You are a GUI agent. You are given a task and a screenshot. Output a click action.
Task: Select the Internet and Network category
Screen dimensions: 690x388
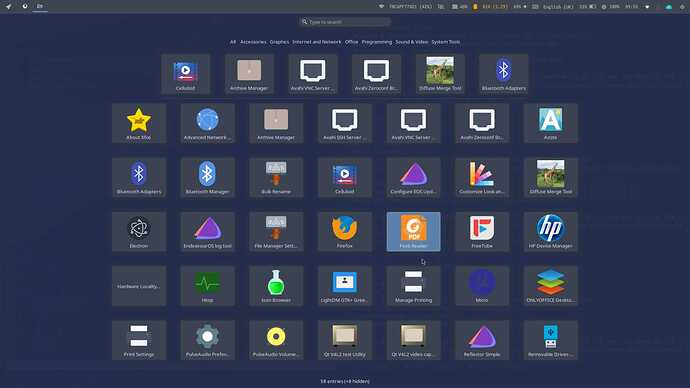pyautogui.click(x=317, y=42)
